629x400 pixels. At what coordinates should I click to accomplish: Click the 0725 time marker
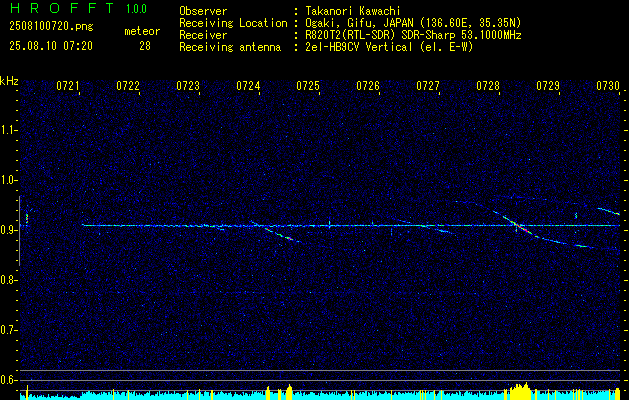pos(308,85)
